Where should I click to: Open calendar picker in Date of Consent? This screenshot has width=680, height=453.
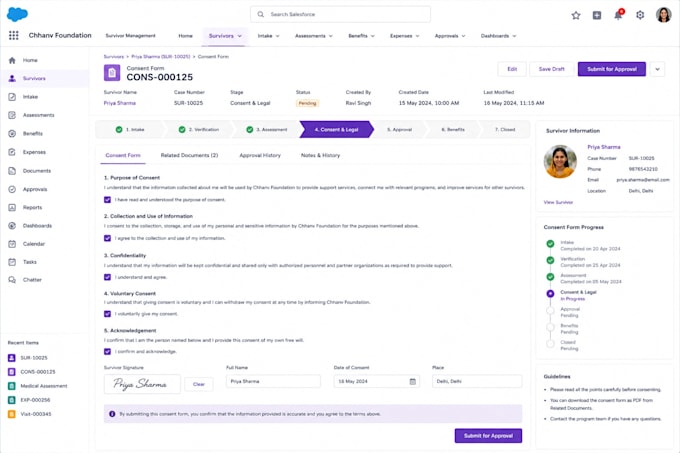click(412, 381)
